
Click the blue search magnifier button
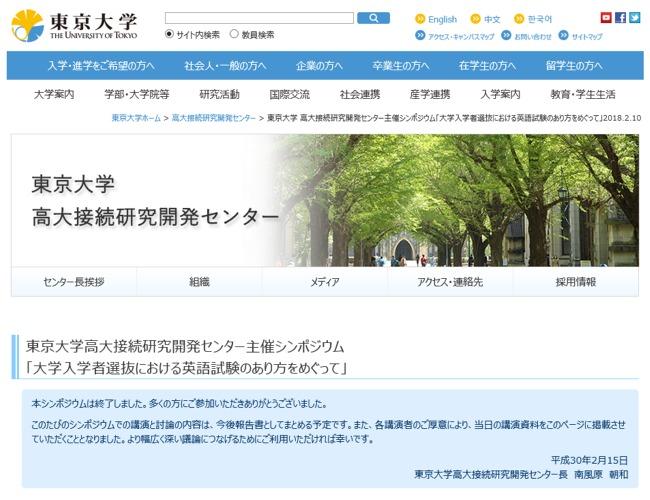[373, 18]
